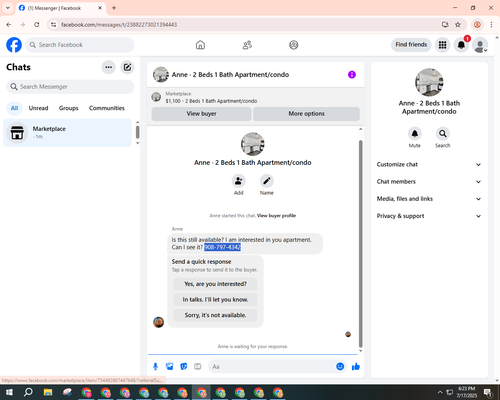This screenshot has width=500, height=400.
Task: Bookmark this page with the star icon
Action: click(x=458, y=25)
